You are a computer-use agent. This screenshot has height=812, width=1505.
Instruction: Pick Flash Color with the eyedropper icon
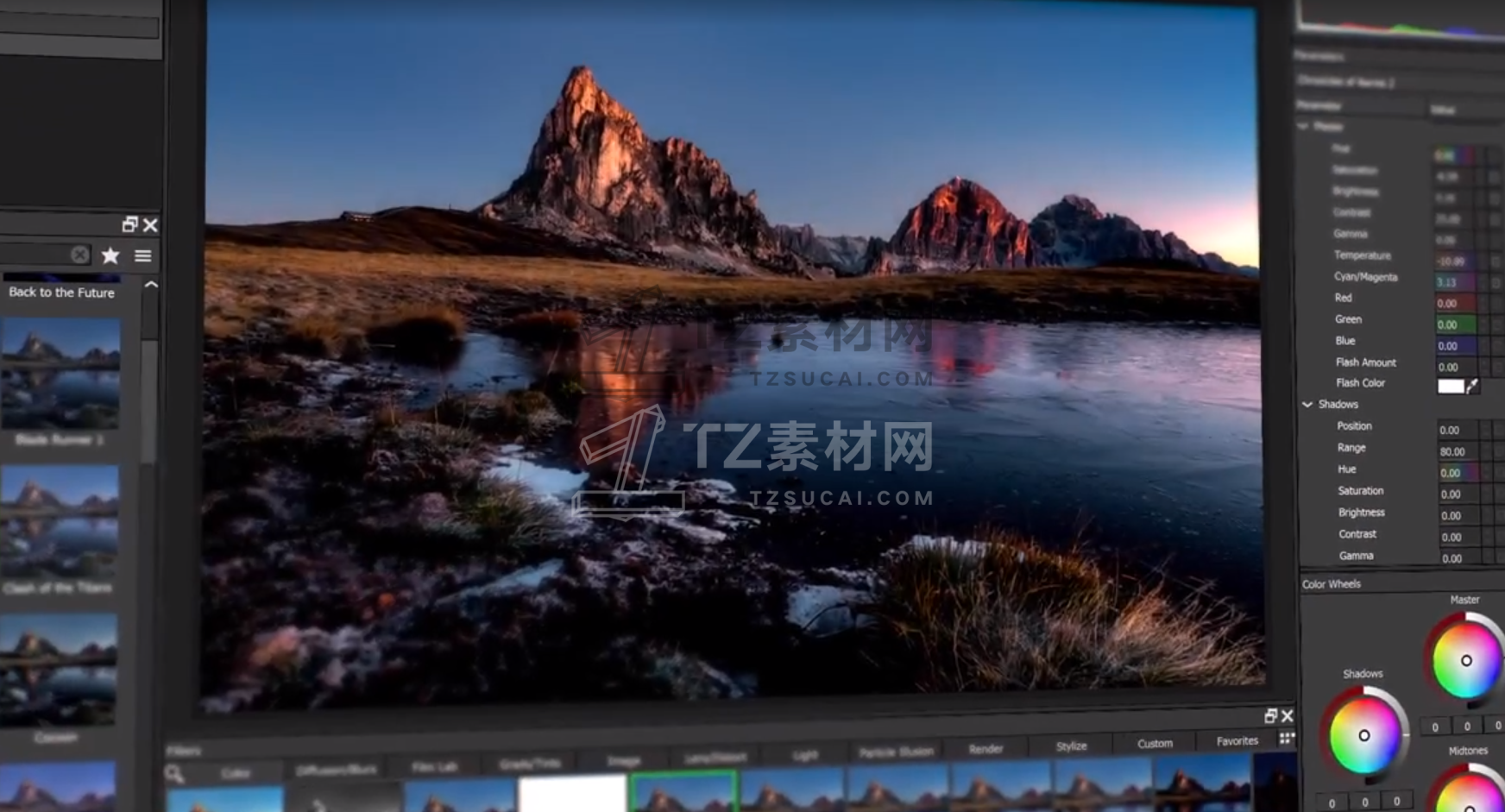(x=1473, y=386)
